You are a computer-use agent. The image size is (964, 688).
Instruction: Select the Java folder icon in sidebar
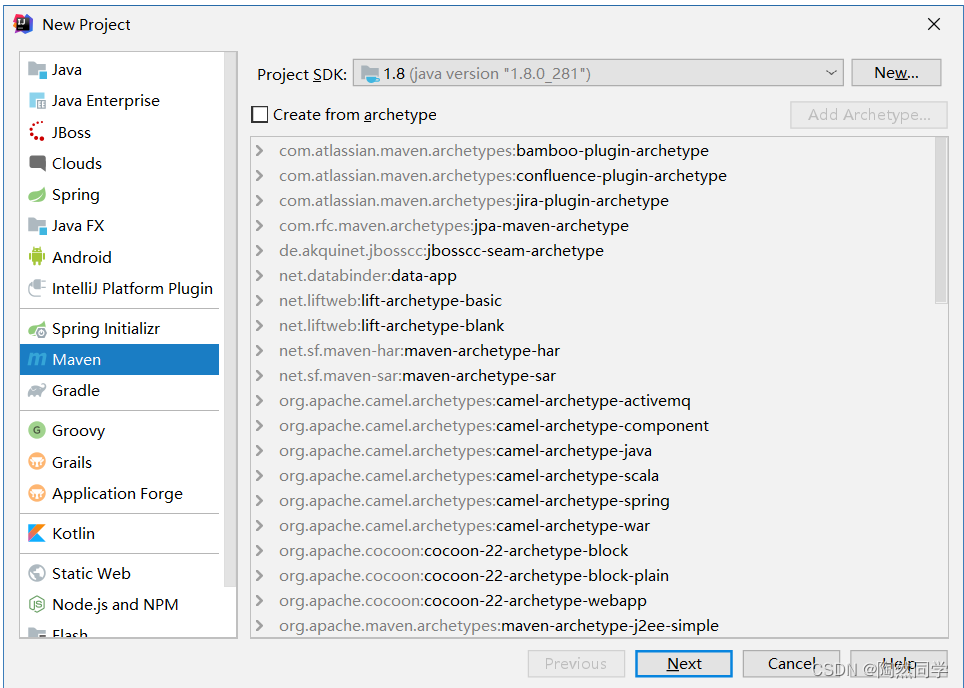[x=37, y=70]
